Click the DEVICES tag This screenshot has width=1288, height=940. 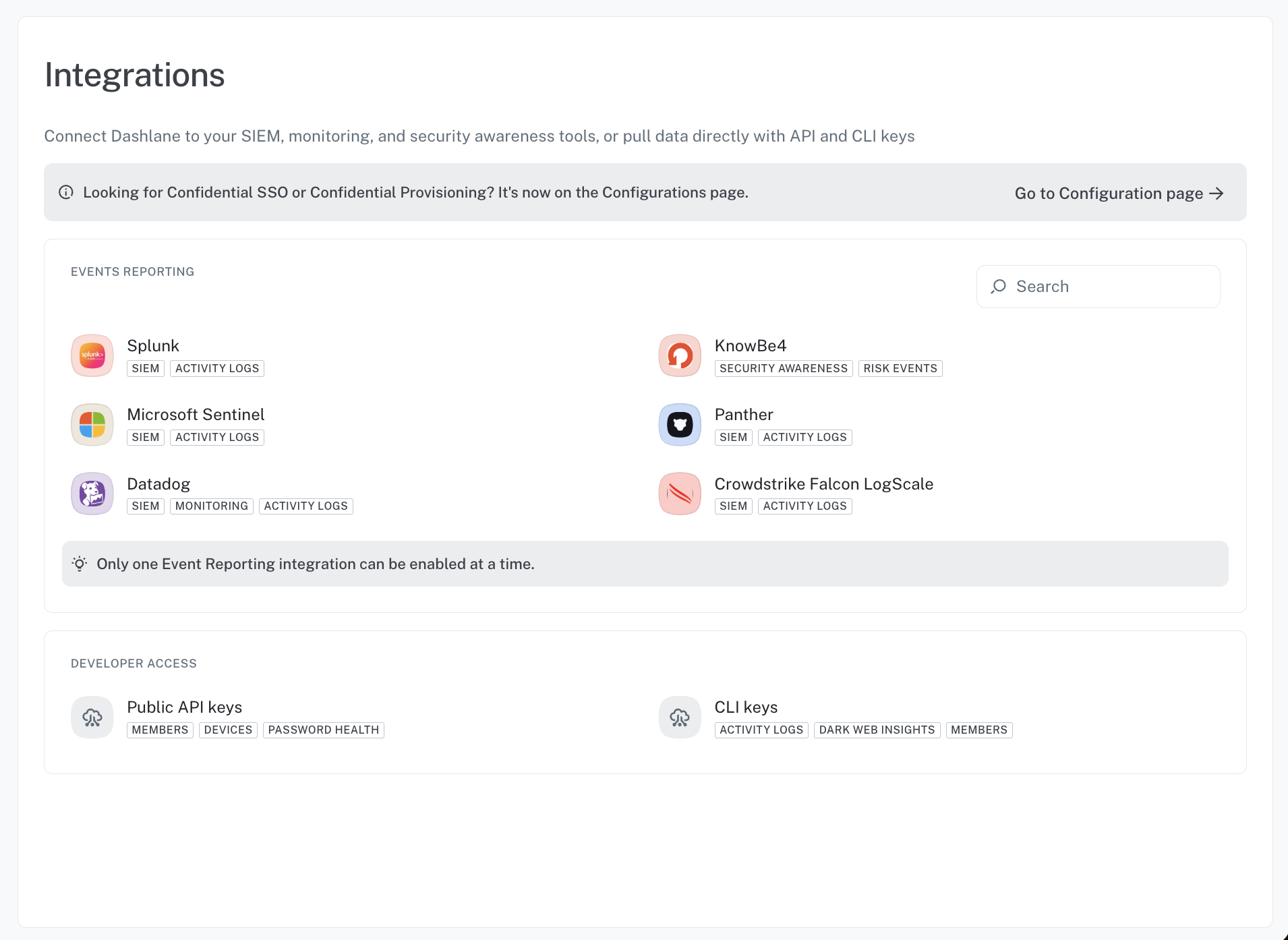tap(229, 730)
